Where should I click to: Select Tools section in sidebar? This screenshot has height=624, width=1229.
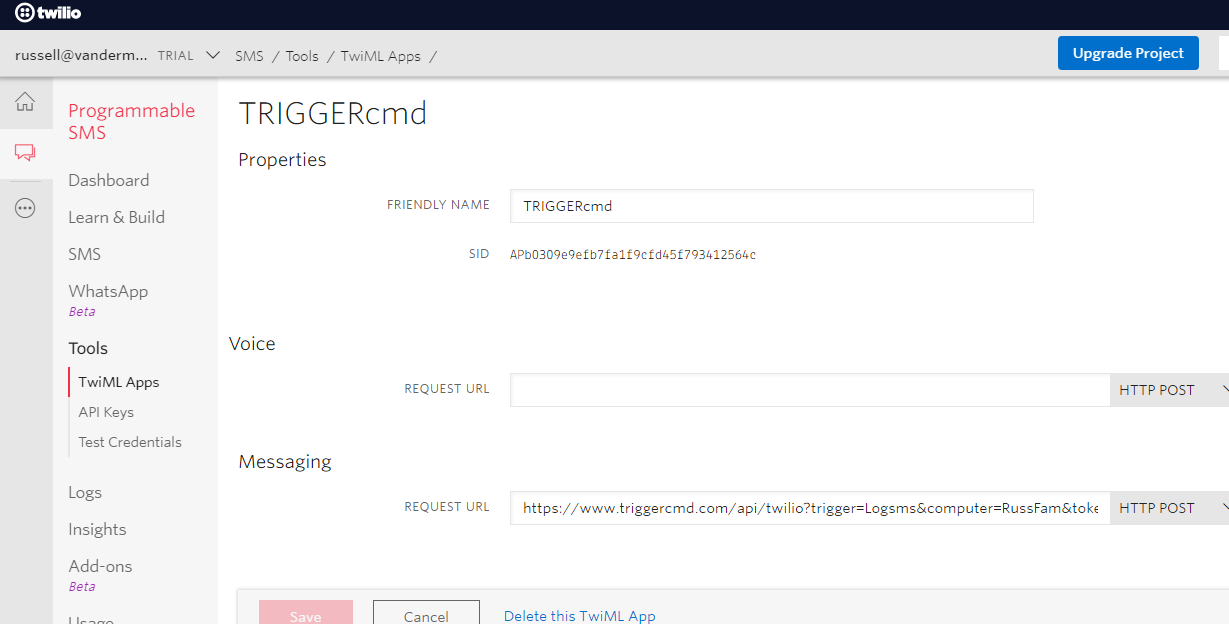click(x=88, y=348)
